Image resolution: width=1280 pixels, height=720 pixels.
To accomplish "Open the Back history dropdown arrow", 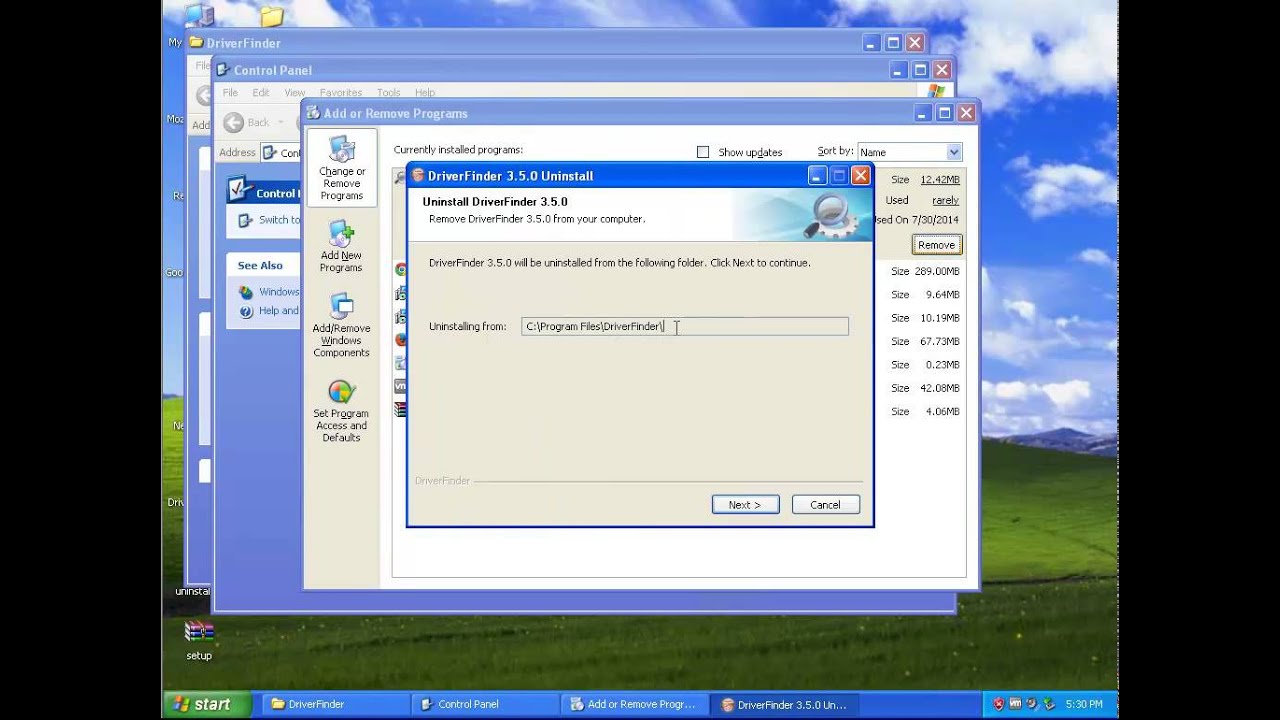I will [280, 123].
